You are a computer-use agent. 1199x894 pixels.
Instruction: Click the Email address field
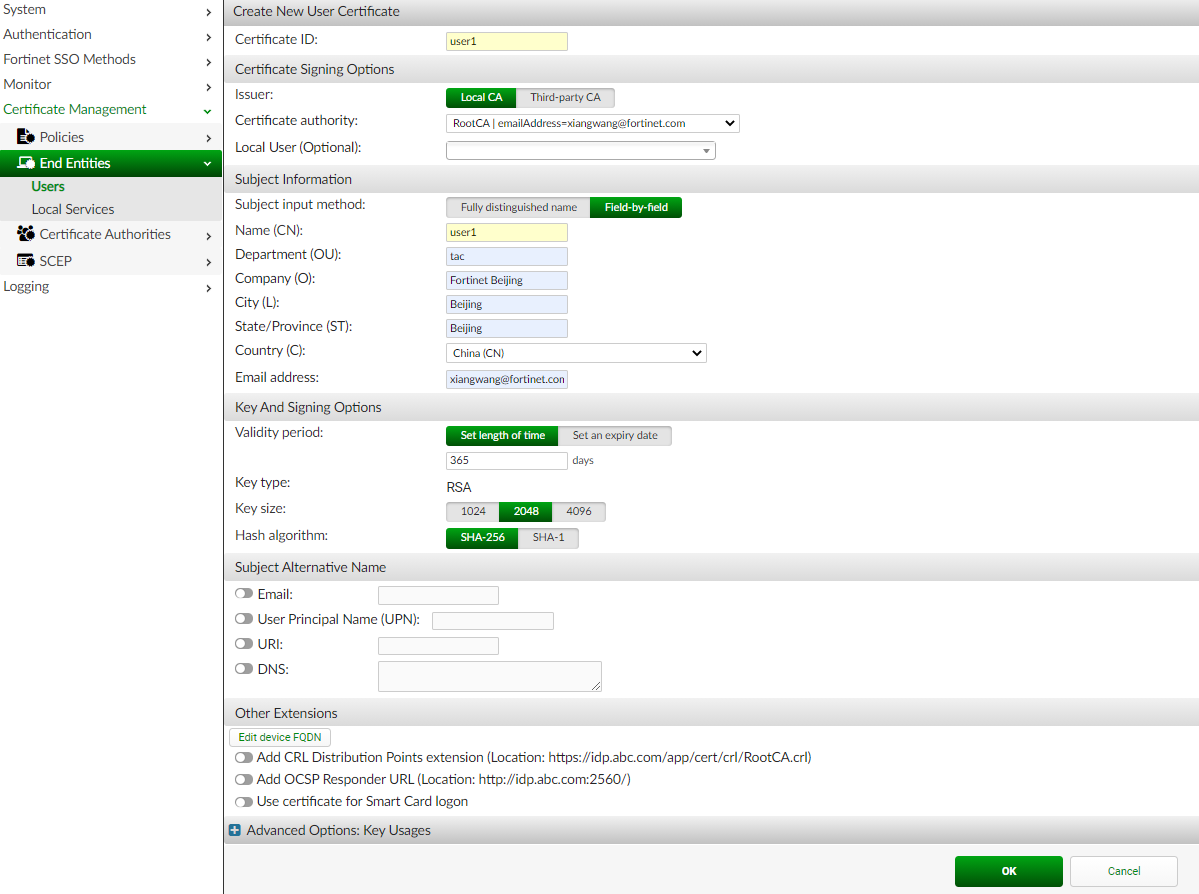pyautogui.click(x=507, y=379)
